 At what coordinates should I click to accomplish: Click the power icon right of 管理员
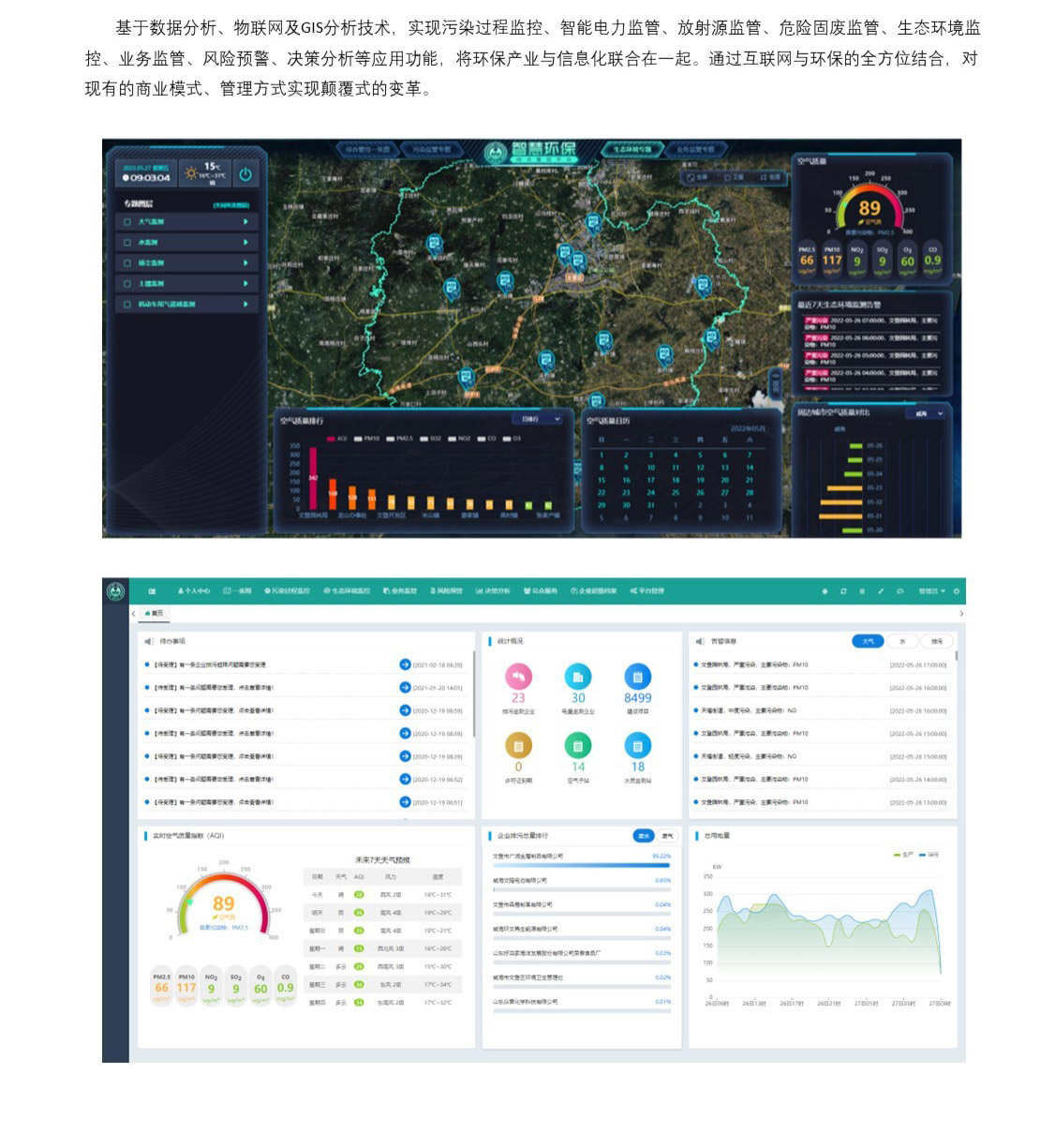click(956, 591)
